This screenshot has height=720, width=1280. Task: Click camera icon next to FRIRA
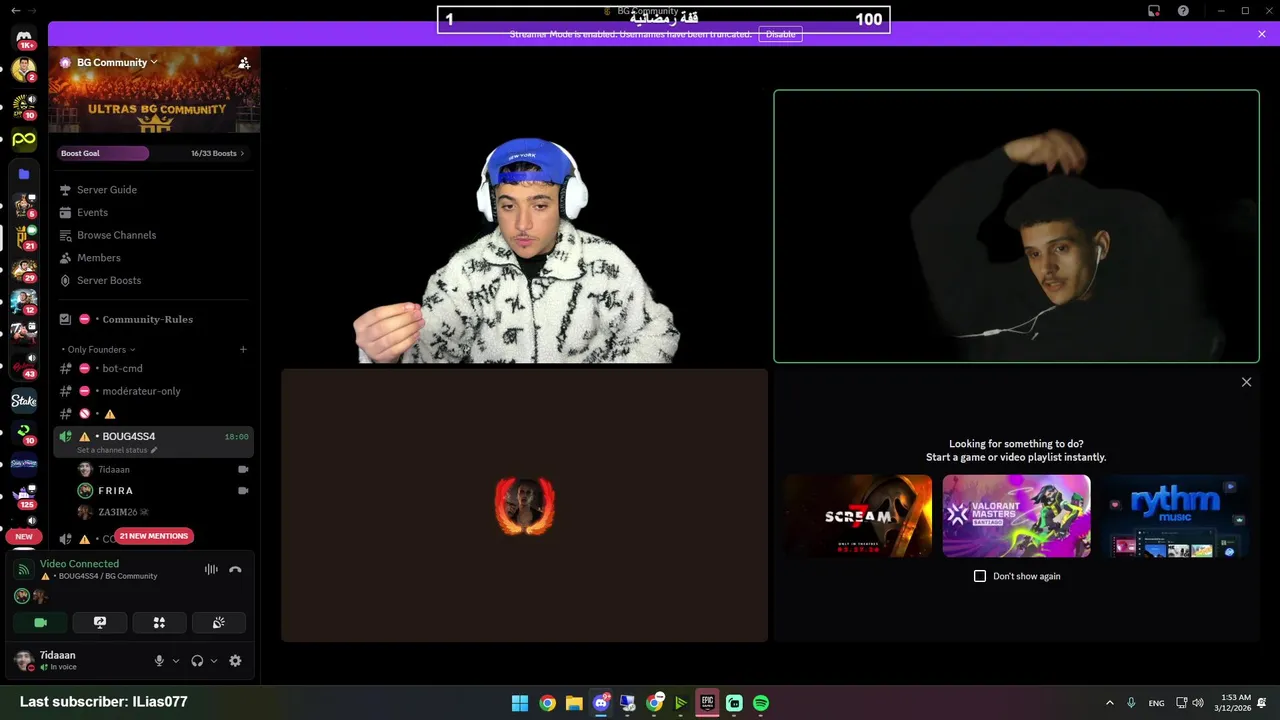tap(243, 491)
